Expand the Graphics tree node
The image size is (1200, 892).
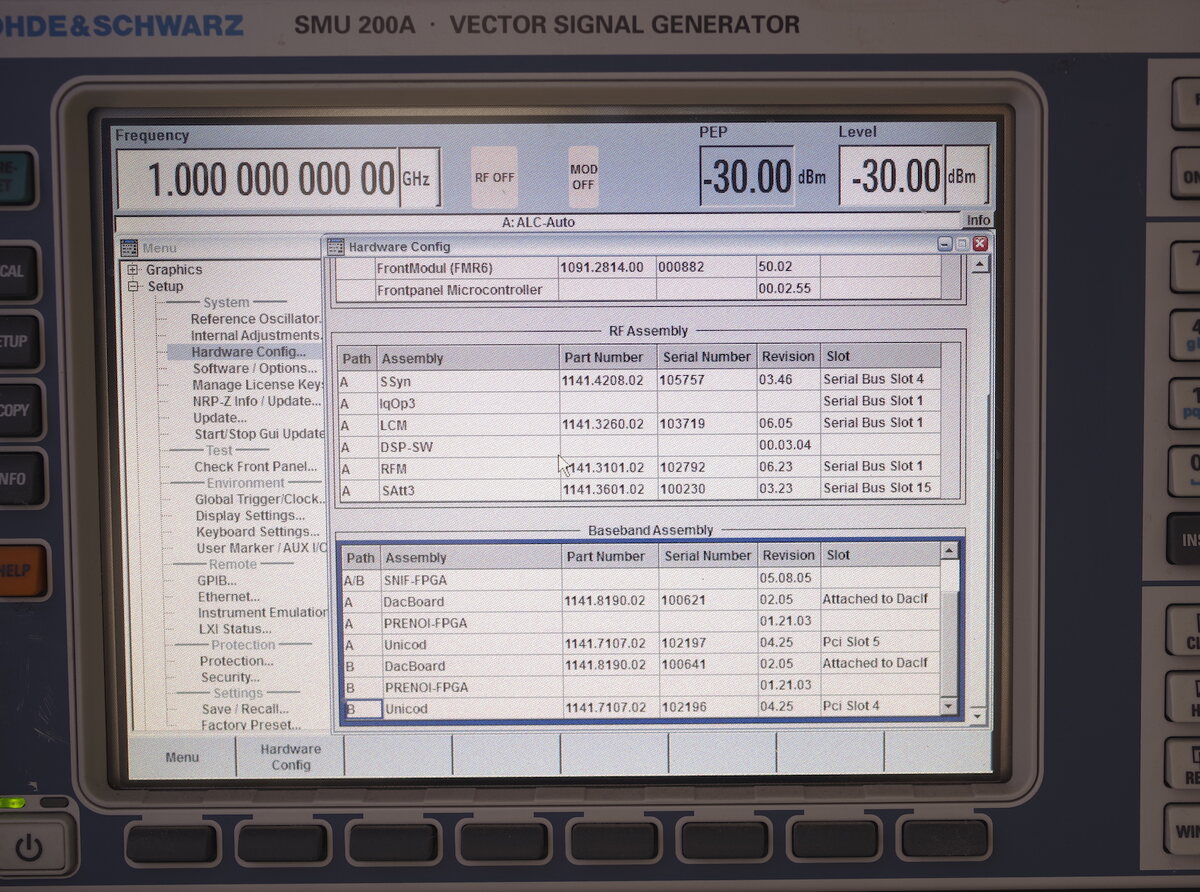pyautogui.click(x=133, y=270)
